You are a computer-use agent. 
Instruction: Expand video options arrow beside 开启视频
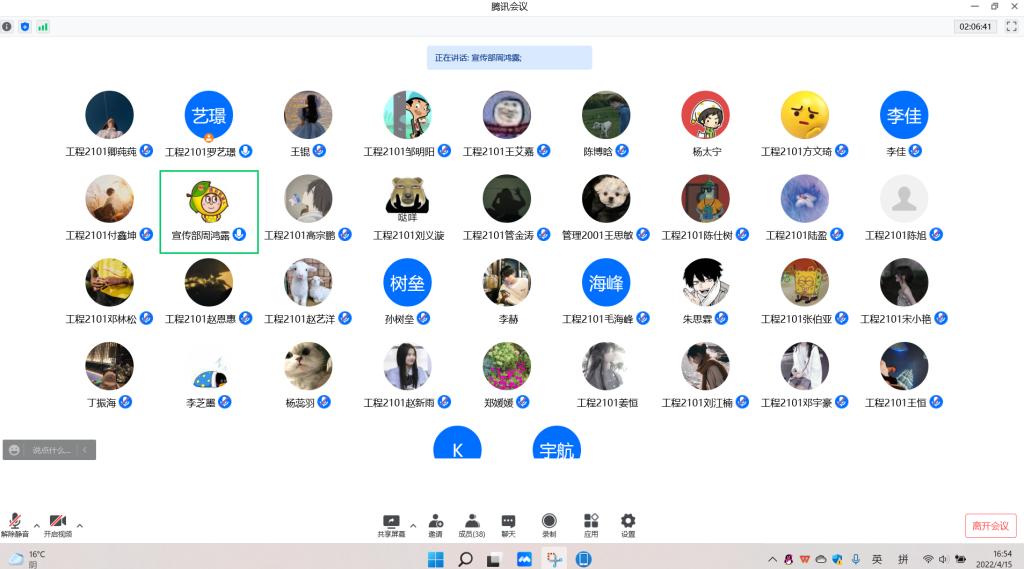coord(80,525)
